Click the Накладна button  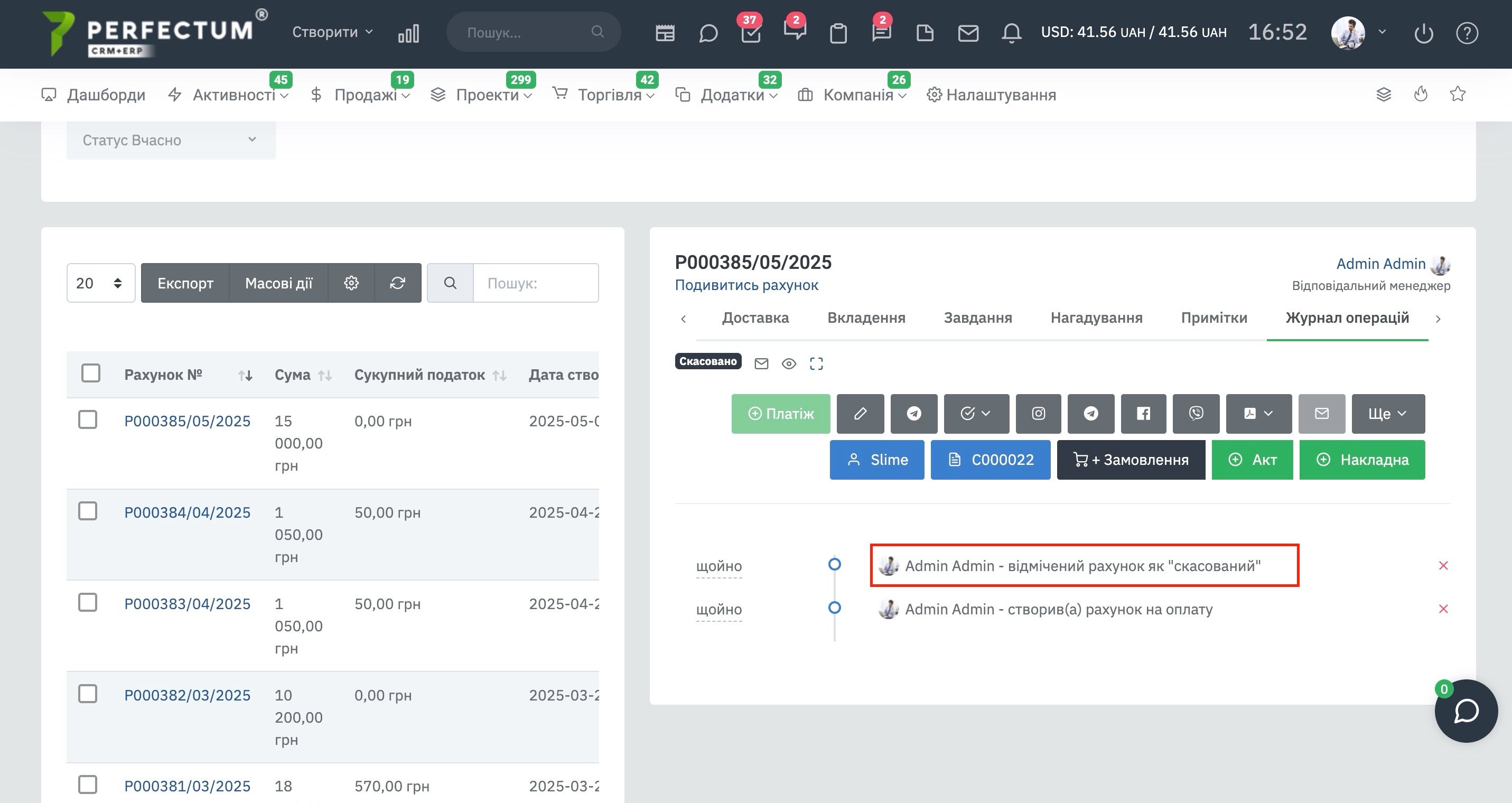click(1362, 460)
